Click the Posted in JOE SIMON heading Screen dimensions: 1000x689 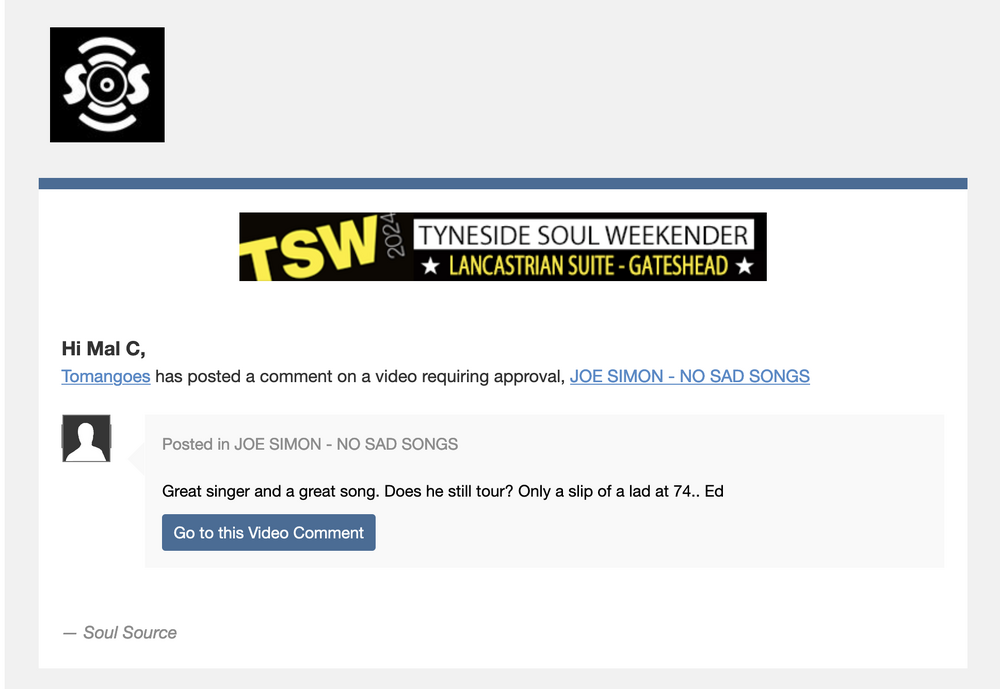point(310,444)
